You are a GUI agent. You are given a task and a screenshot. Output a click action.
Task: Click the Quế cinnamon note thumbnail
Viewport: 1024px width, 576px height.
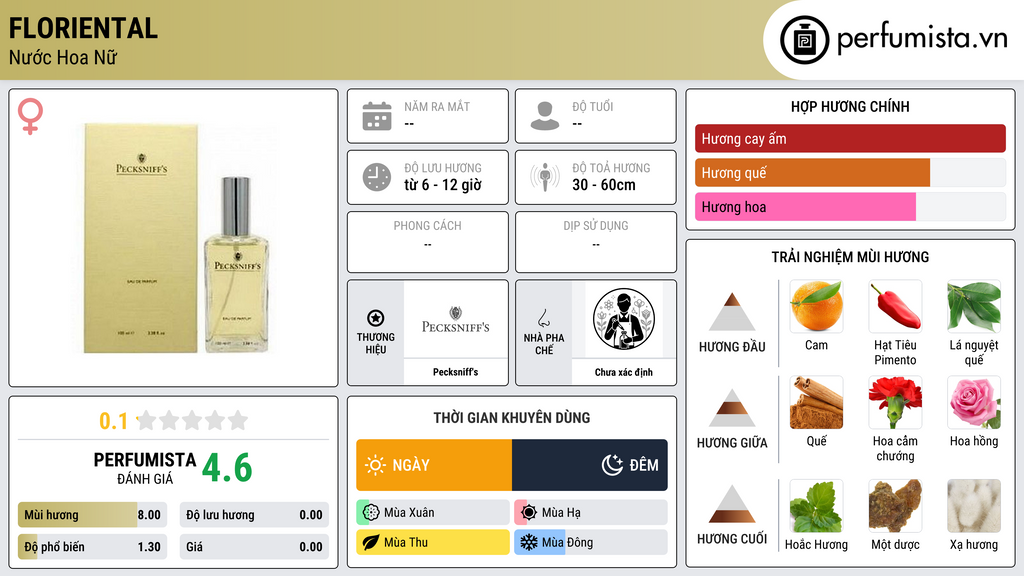pos(816,402)
